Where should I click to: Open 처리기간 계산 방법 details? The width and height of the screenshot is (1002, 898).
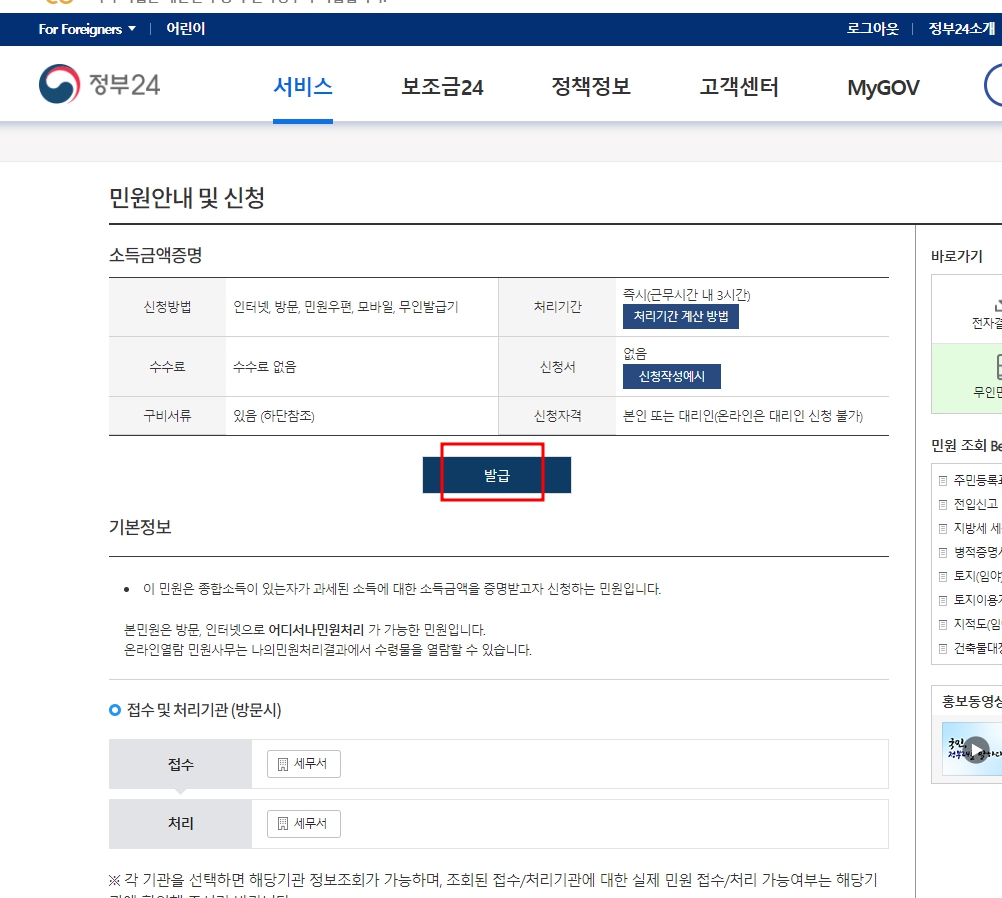pos(683,317)
